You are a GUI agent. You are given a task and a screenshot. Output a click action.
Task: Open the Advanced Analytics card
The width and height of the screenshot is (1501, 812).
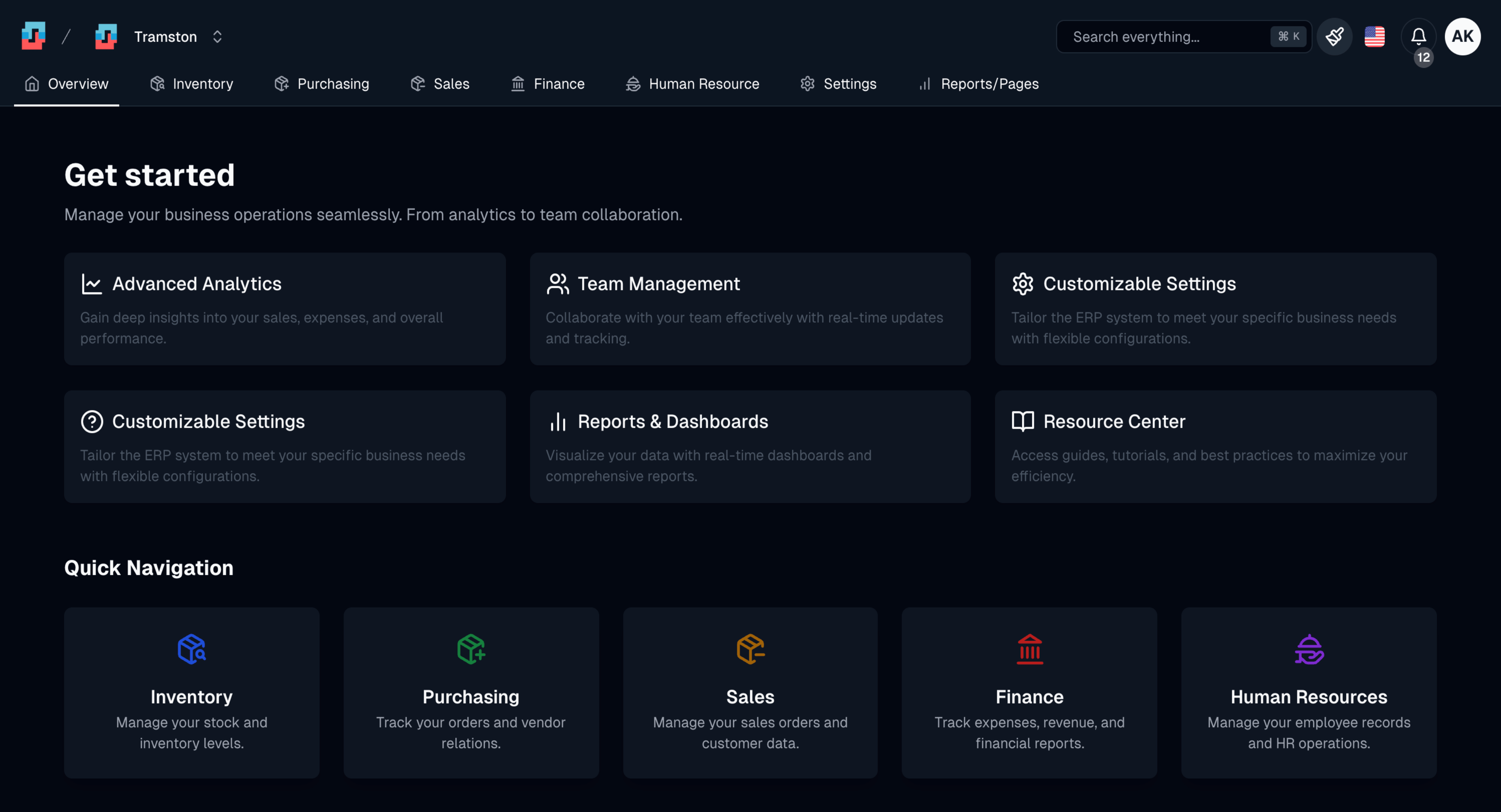[x=284, y=309]
